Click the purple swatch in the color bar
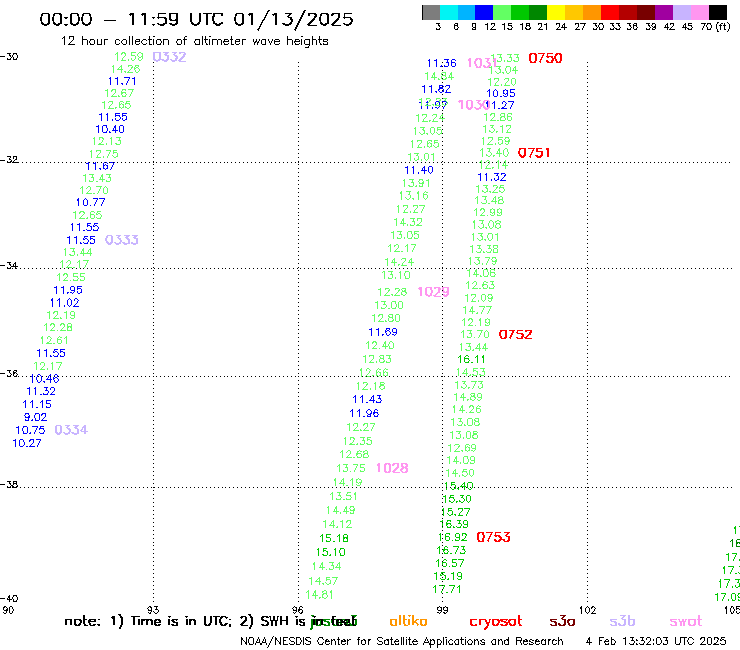The image size is (740, 650). pyautogui.click(x=664, y=12)
